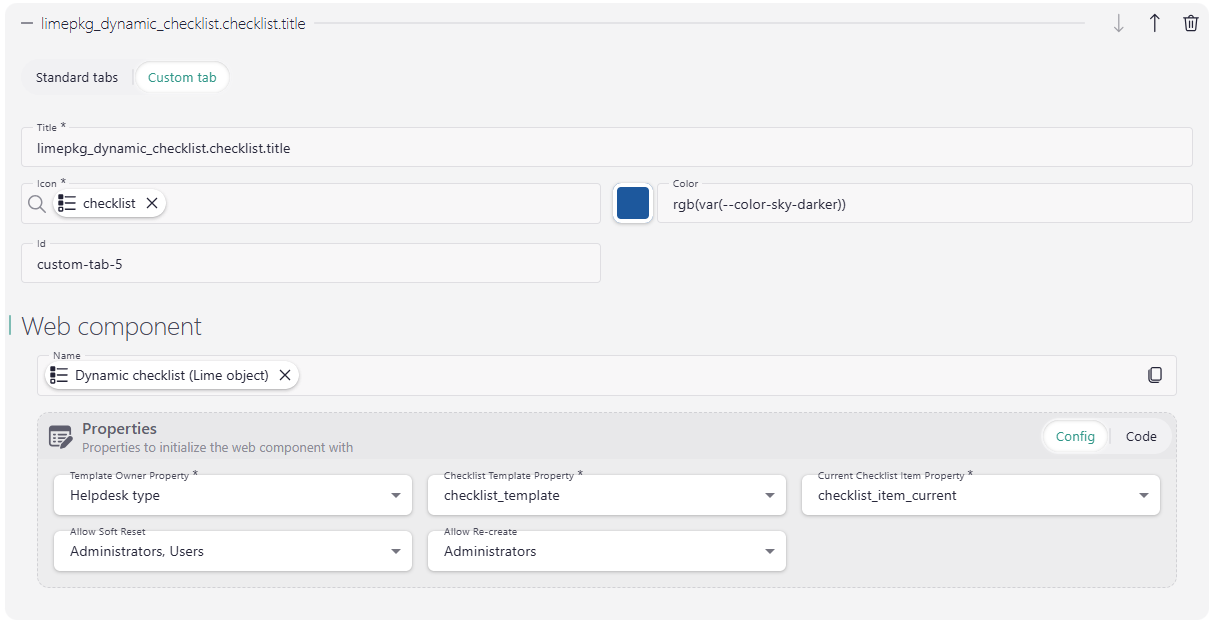
Task: Open Allow Re-create dropdown
Action: click(607, 551)
